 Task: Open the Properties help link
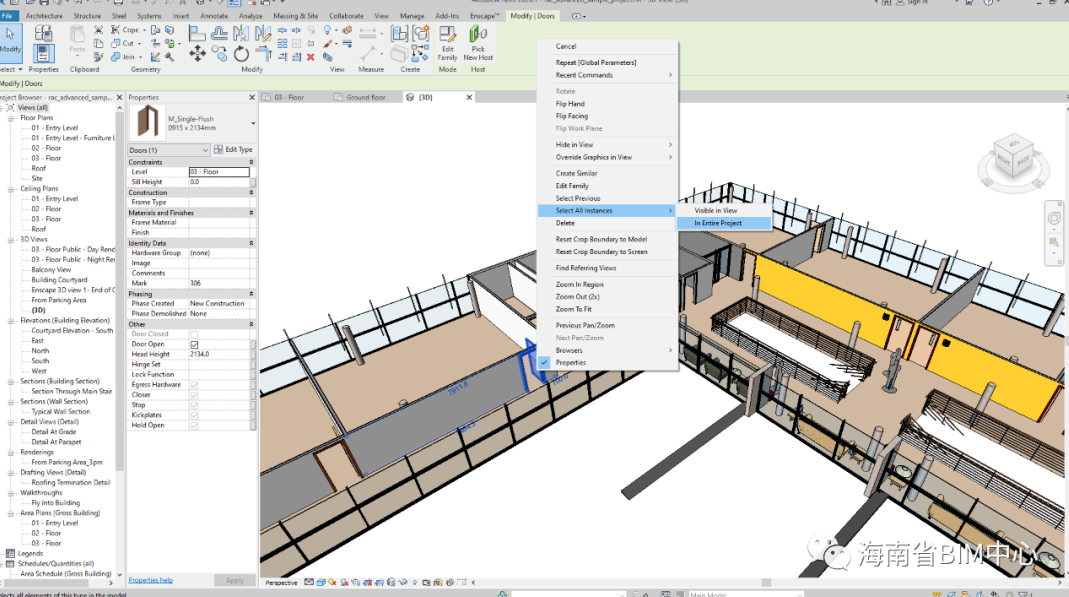(x=150, y=580)
